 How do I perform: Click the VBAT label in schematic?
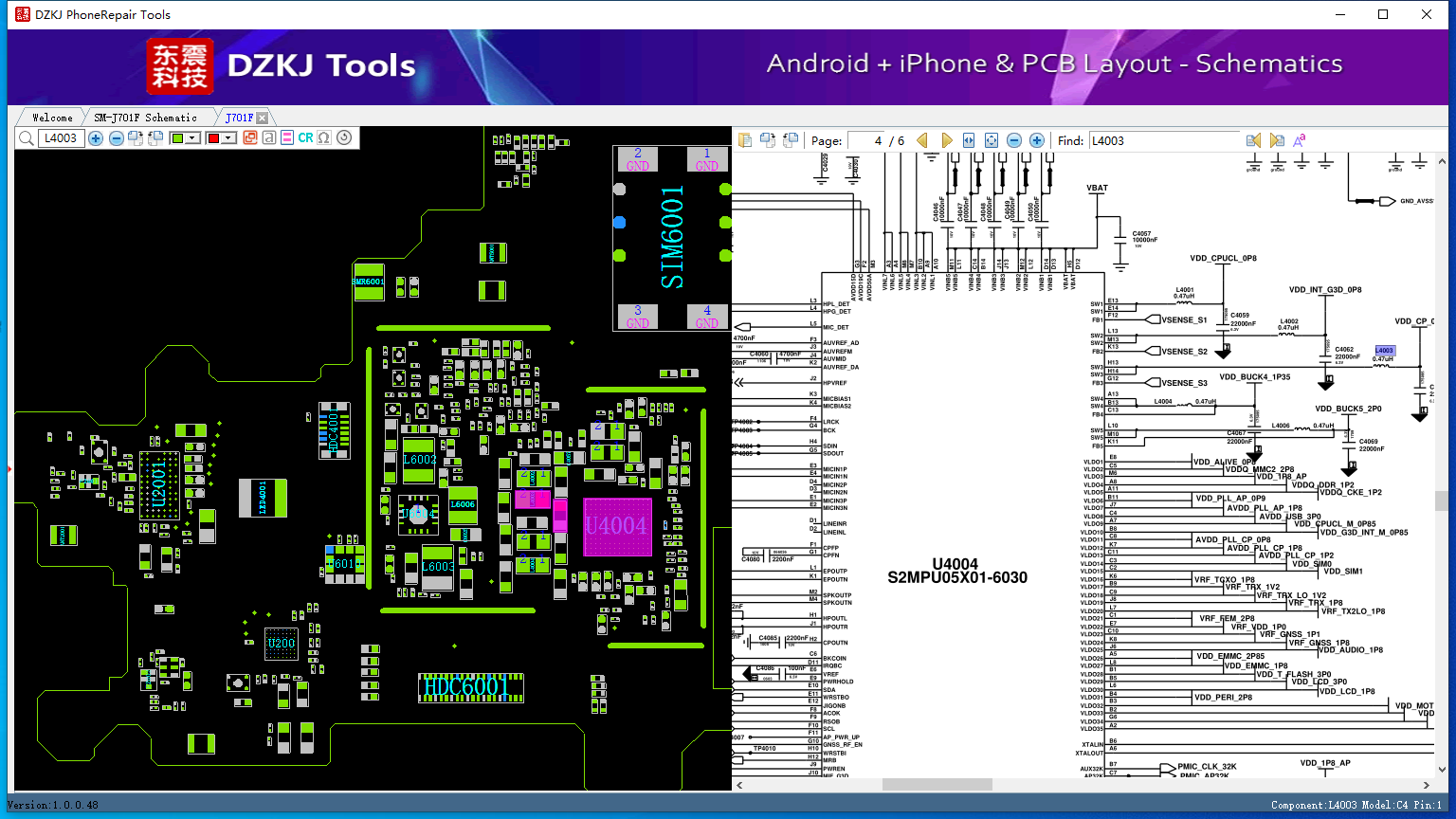click(x=1097, y=188)
